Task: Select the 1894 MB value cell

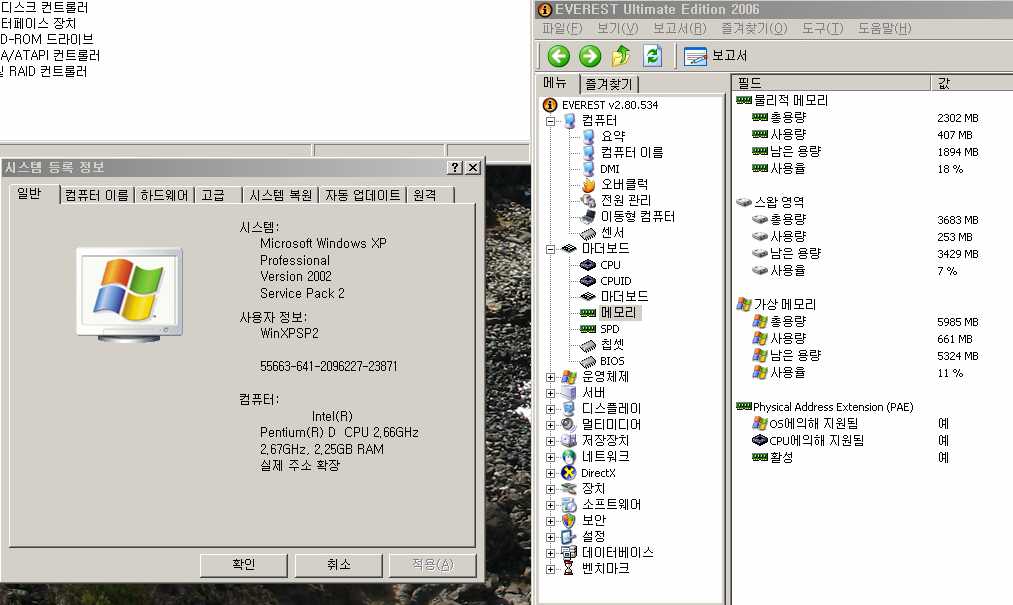Action: pyautogui.click(x=957, y=153)
